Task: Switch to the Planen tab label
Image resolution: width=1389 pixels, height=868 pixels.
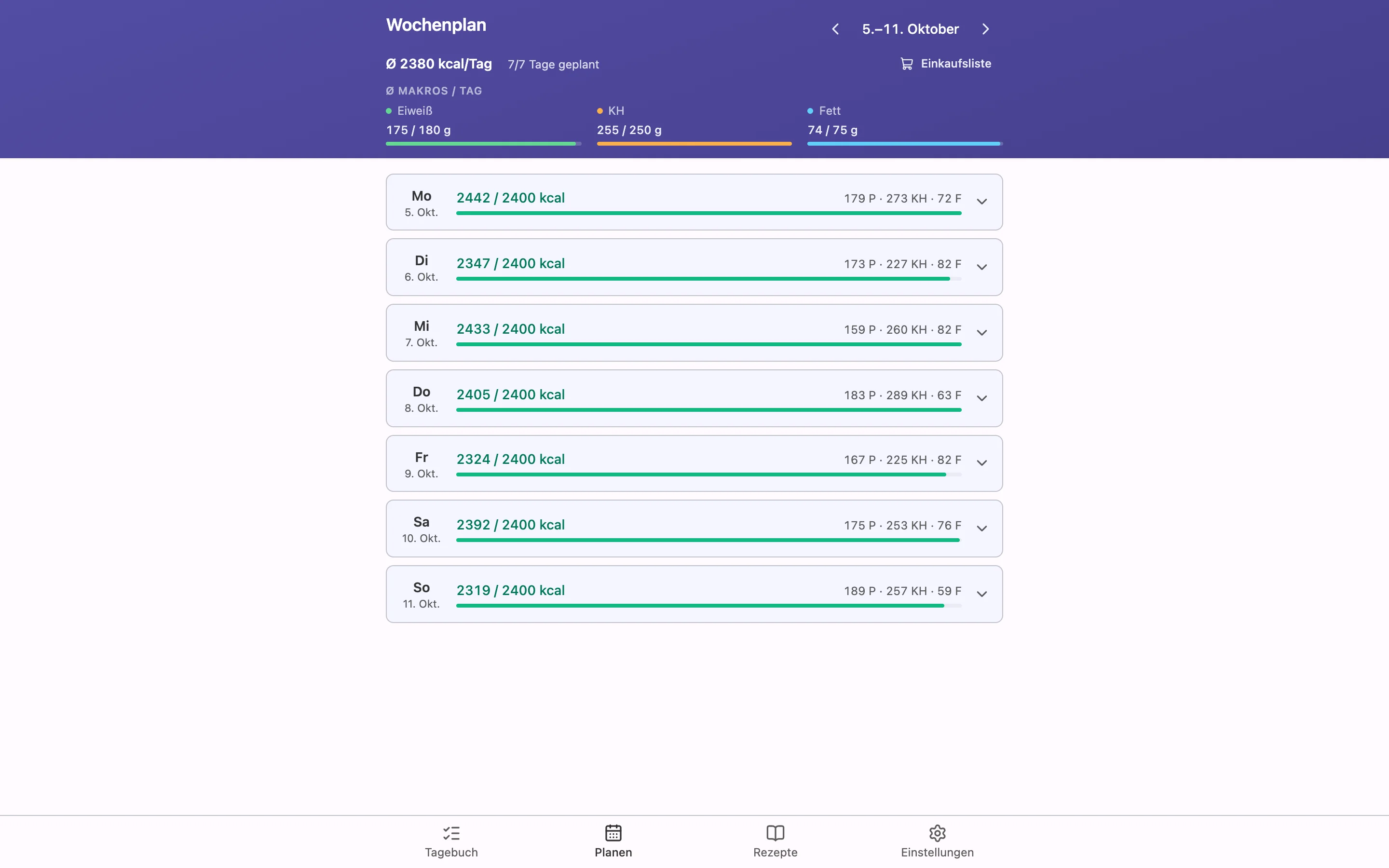Action: click(613, 853)
